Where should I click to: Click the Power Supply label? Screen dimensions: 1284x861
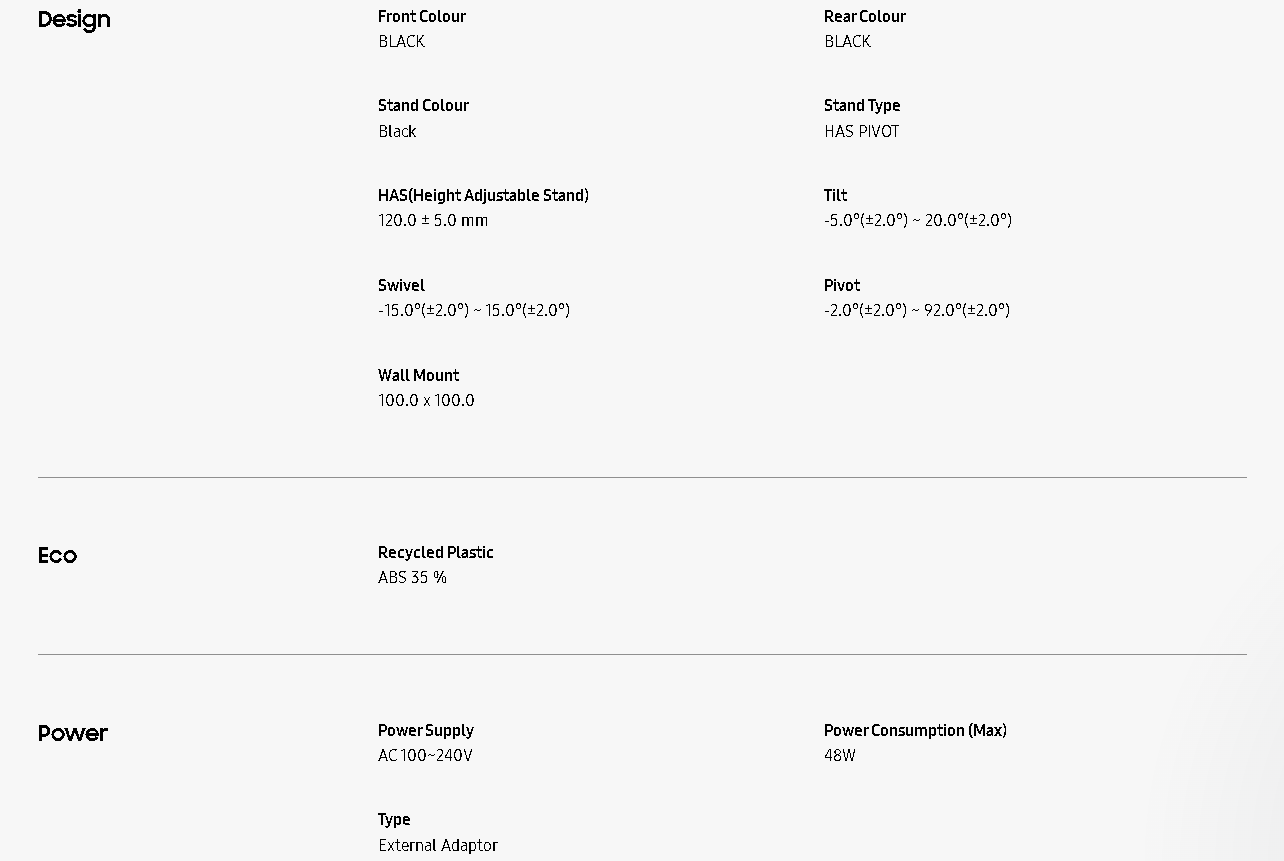(425, 730)
